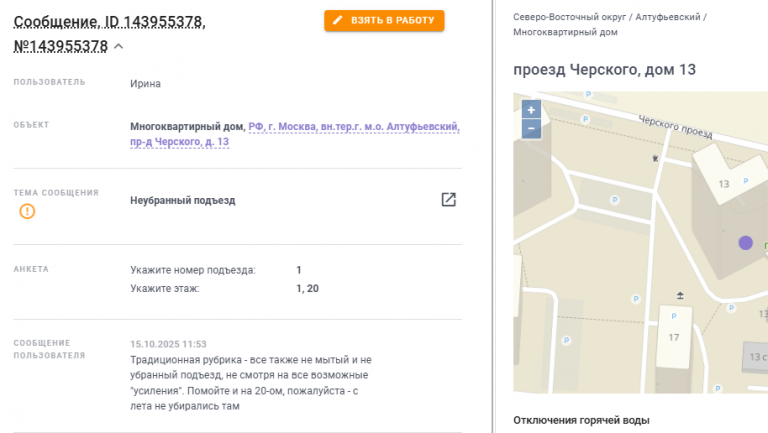Click building 13 label on the map

pos(724,184)
